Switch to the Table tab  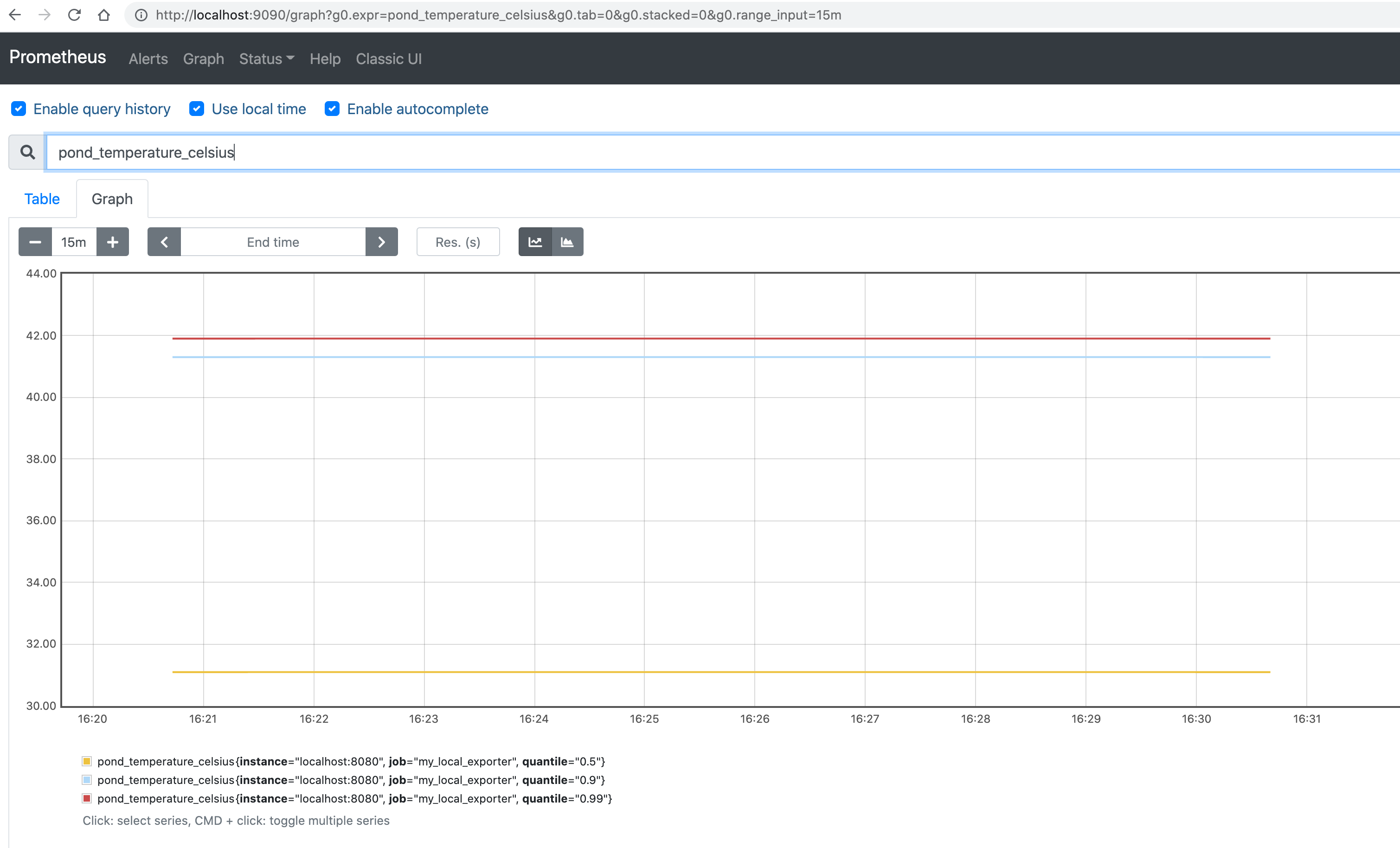point(42,199)
